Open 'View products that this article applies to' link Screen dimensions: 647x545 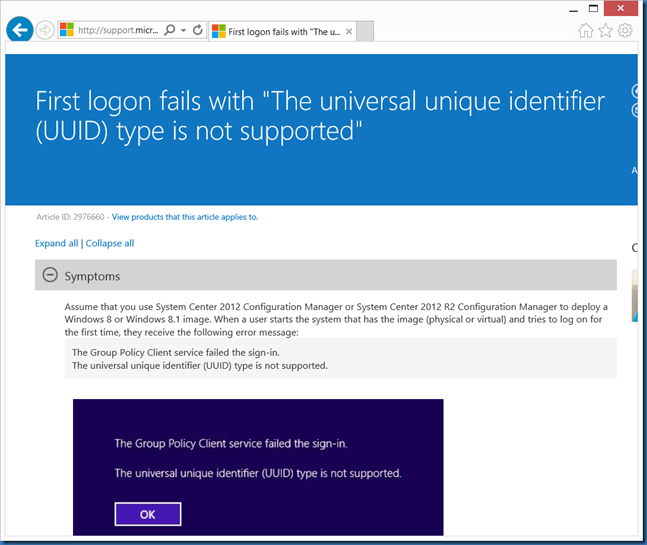coord(185,217)
